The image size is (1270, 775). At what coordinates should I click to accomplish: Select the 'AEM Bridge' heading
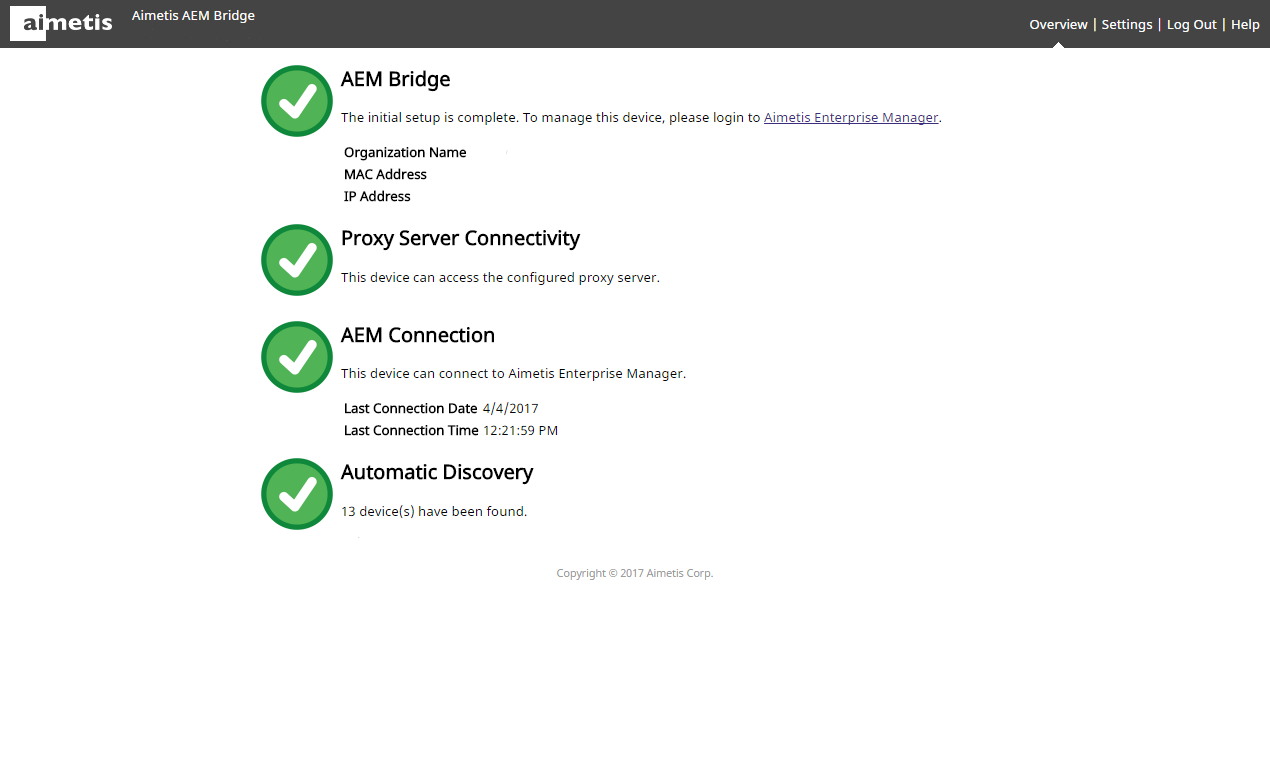point(396,79)
